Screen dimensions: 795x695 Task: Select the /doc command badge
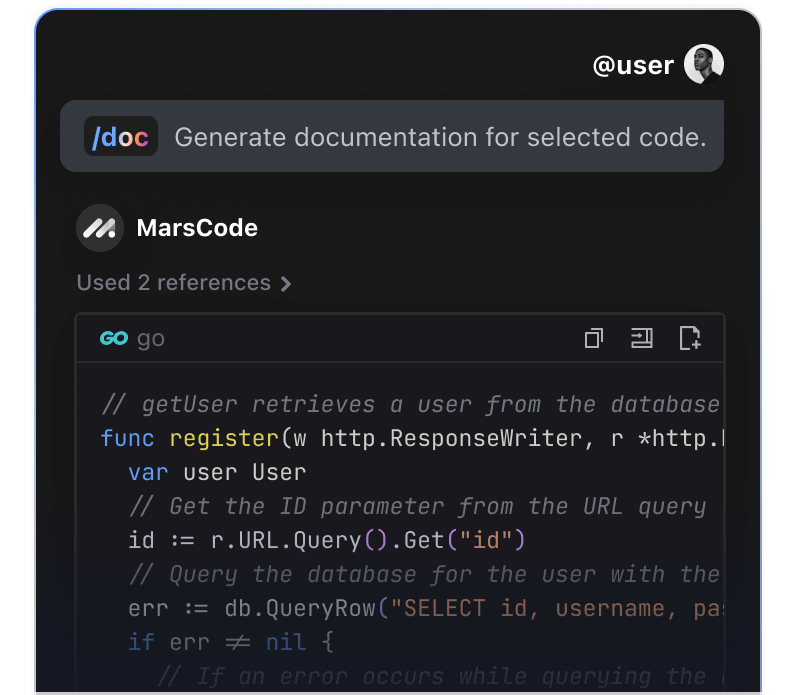pos(121,136)
